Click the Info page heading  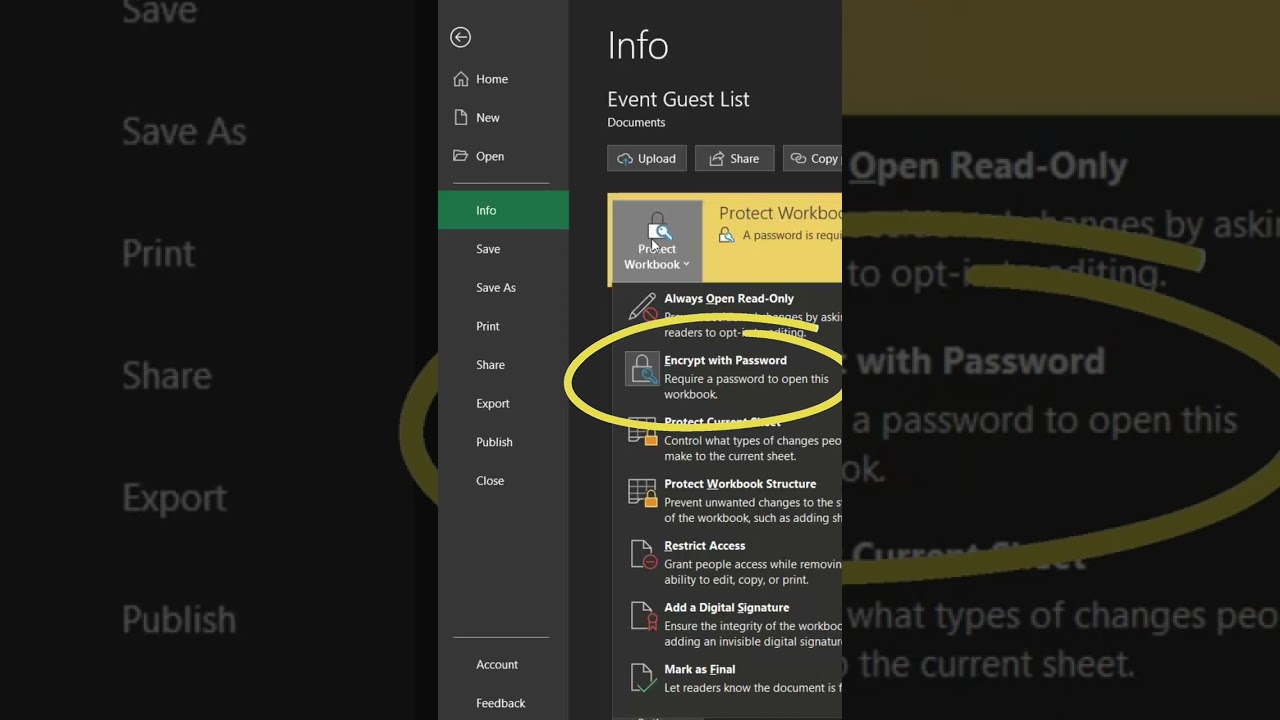click(x=638, y=45)
